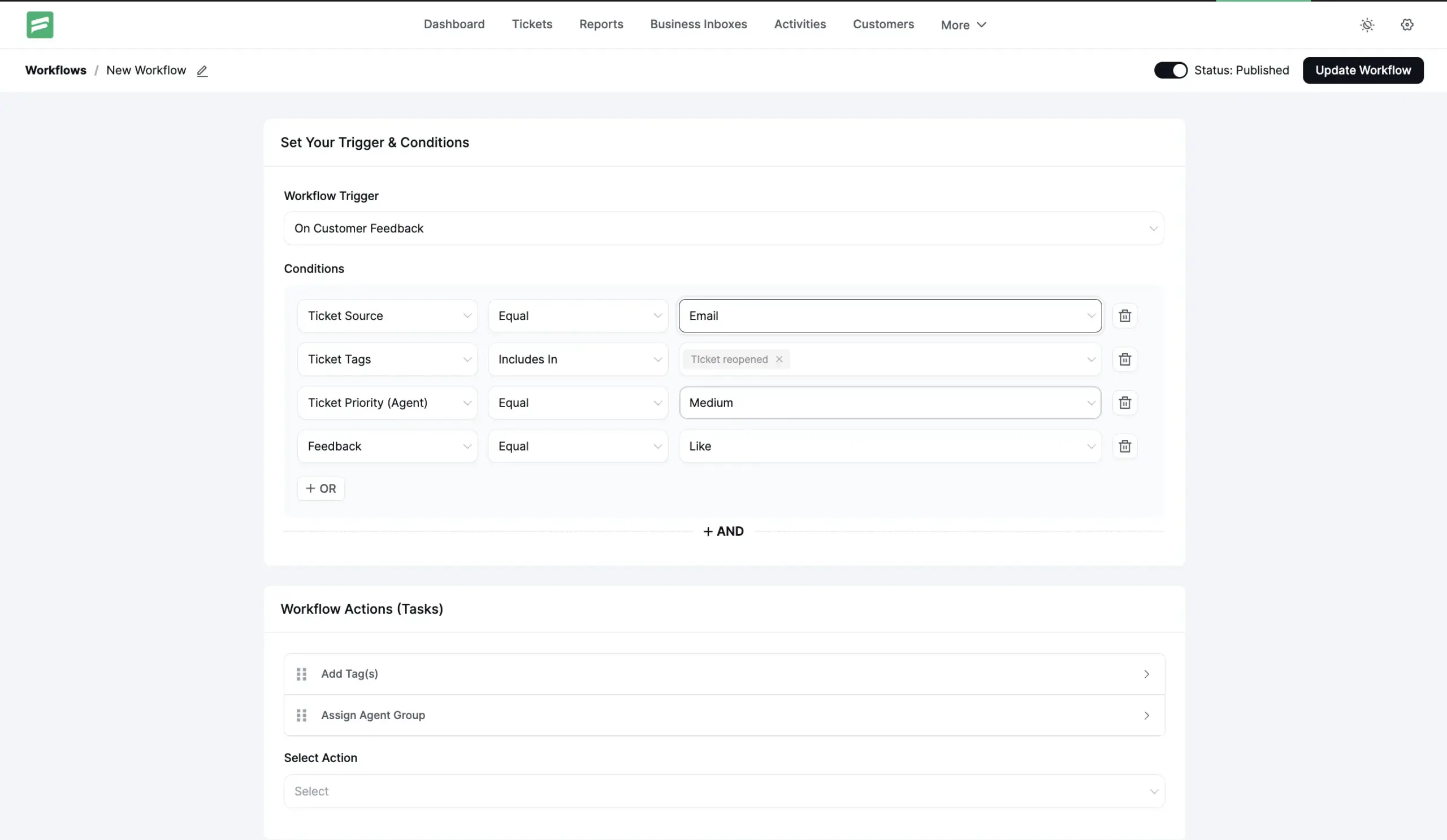
Task: Remove the 'Ticket reopened' tag chip
Action: coord(779,360)
